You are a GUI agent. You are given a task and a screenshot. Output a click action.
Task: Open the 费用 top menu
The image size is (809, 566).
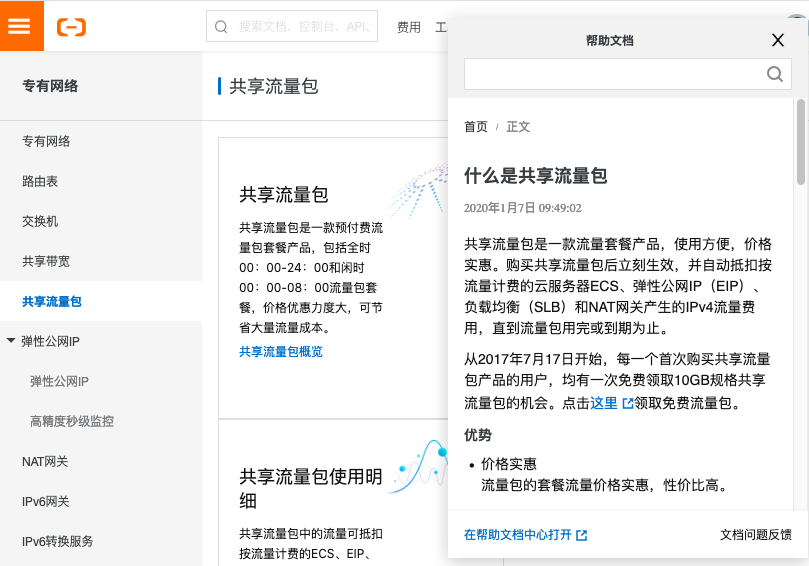pyautogui.click(x=408, y=27)
